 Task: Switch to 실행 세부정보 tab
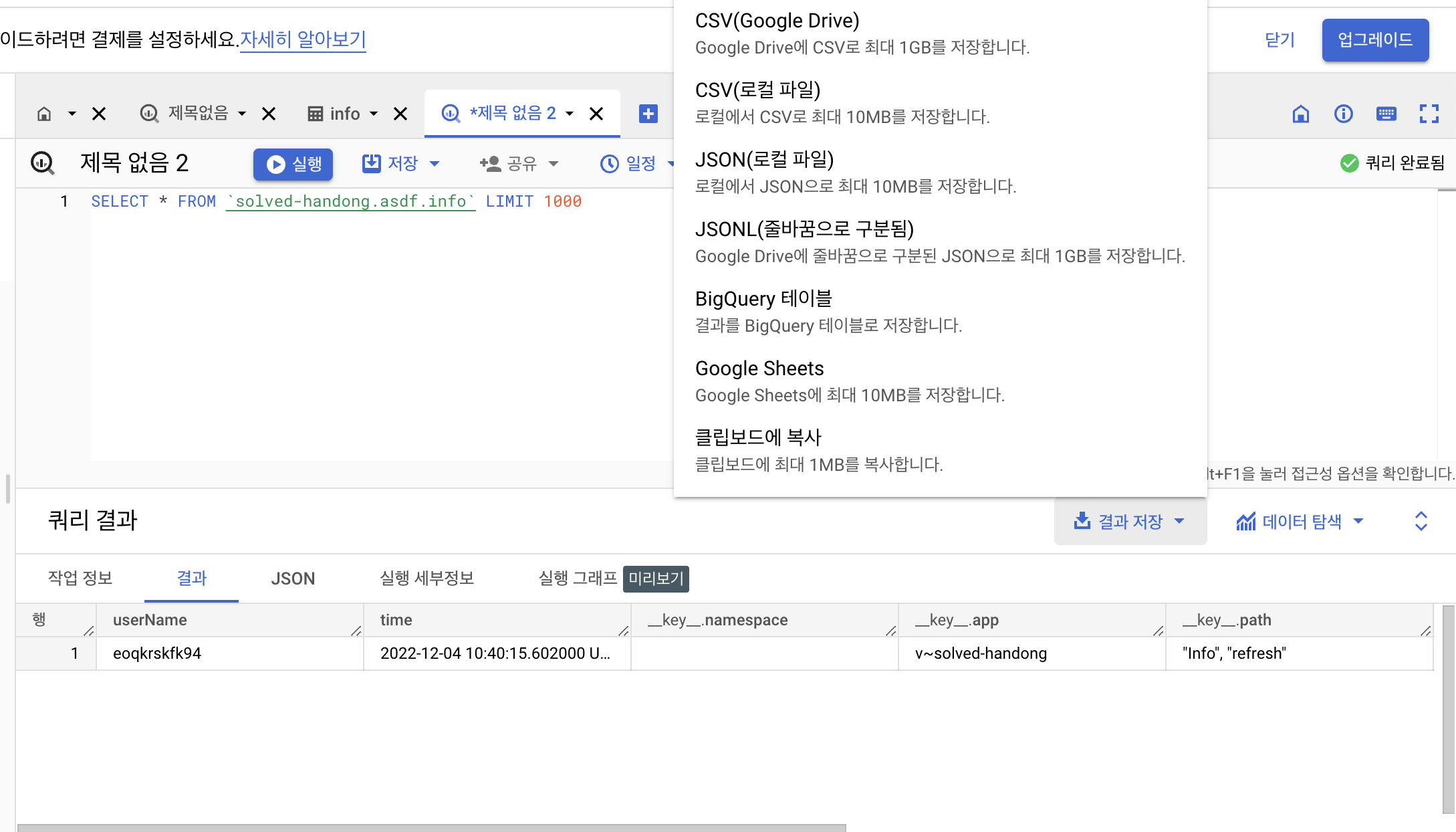[x=427, y=579]
